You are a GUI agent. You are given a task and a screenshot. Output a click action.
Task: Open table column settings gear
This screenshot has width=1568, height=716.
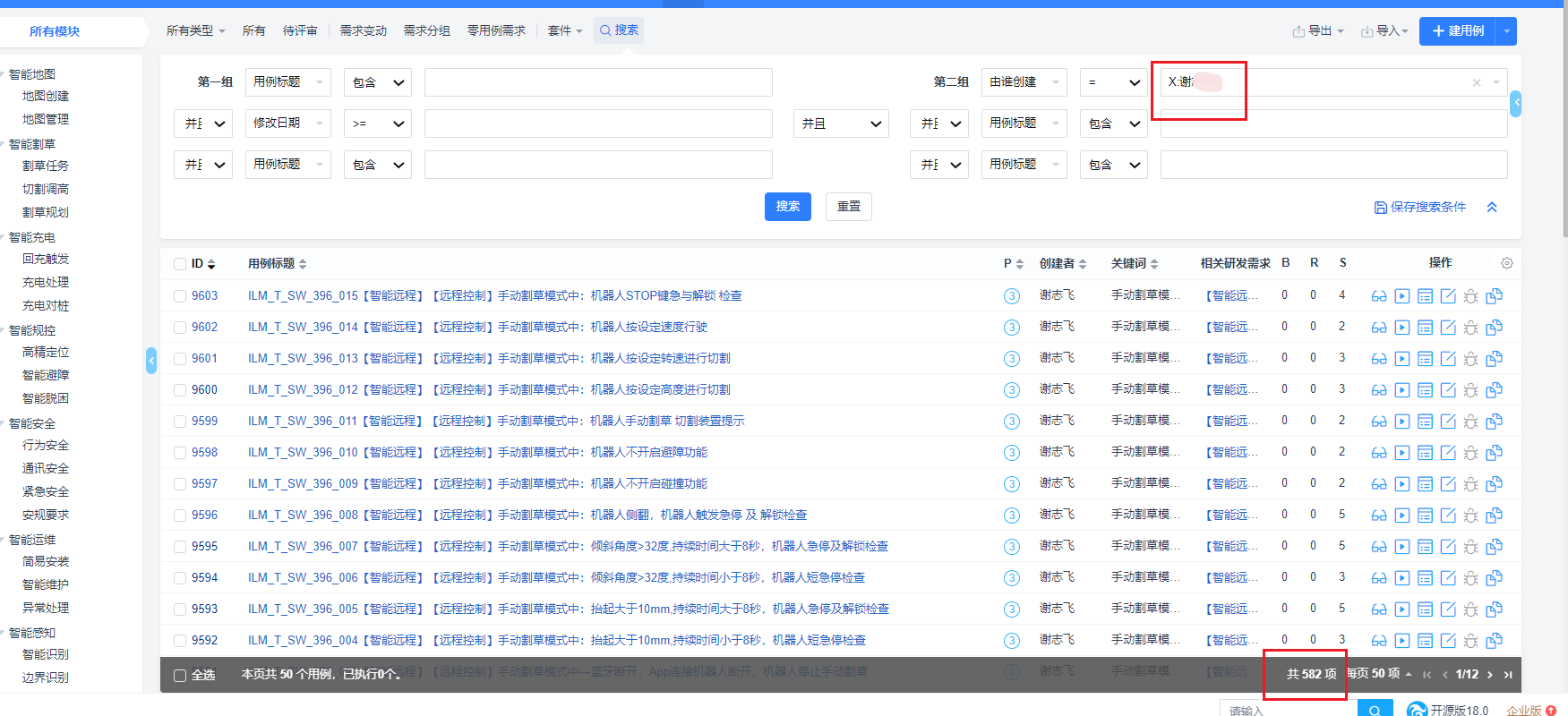coord(1507,263)
